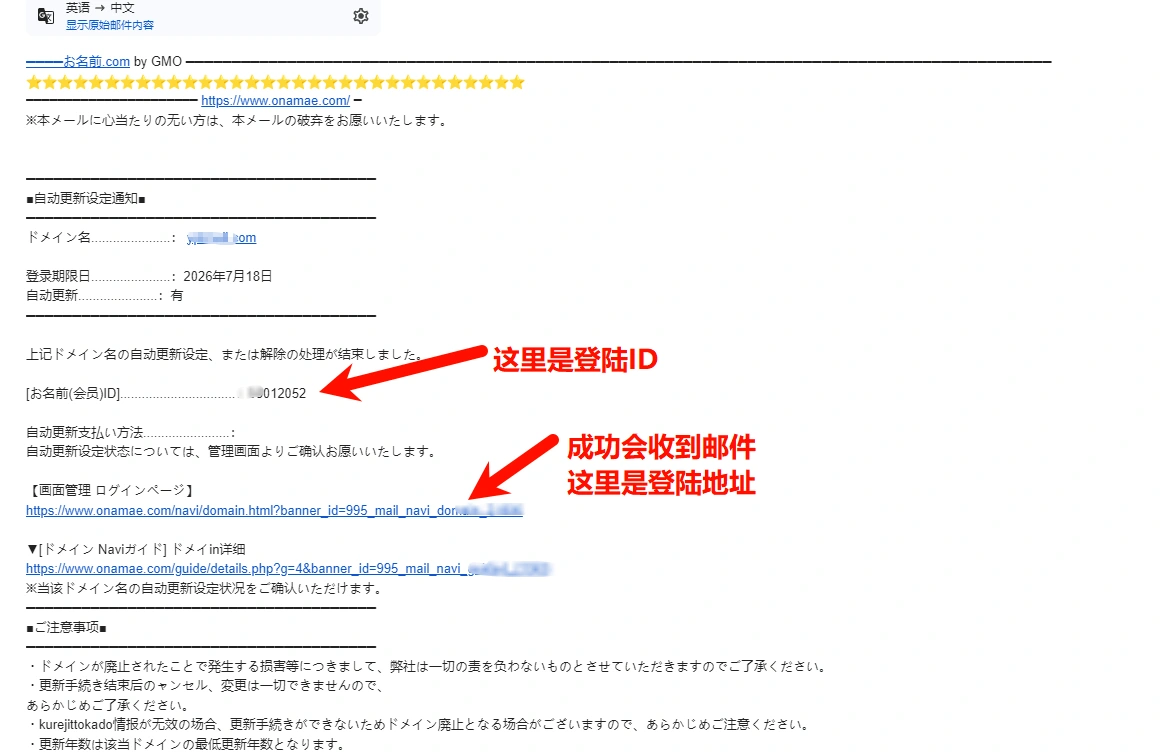Show original mail content link 显示原始邮件内容
The image size is (1161, 755).
(x=110, y=25)
